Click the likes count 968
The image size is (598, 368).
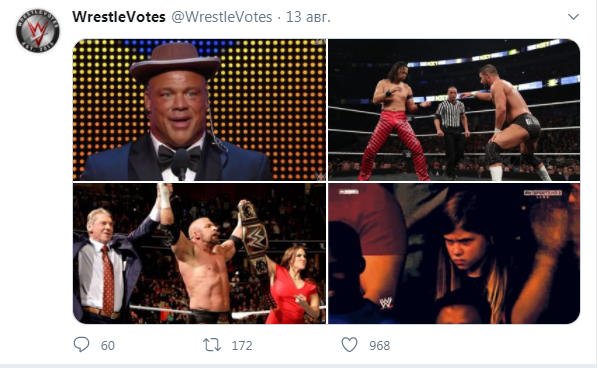pyautogui.click(x=379, y=346)
